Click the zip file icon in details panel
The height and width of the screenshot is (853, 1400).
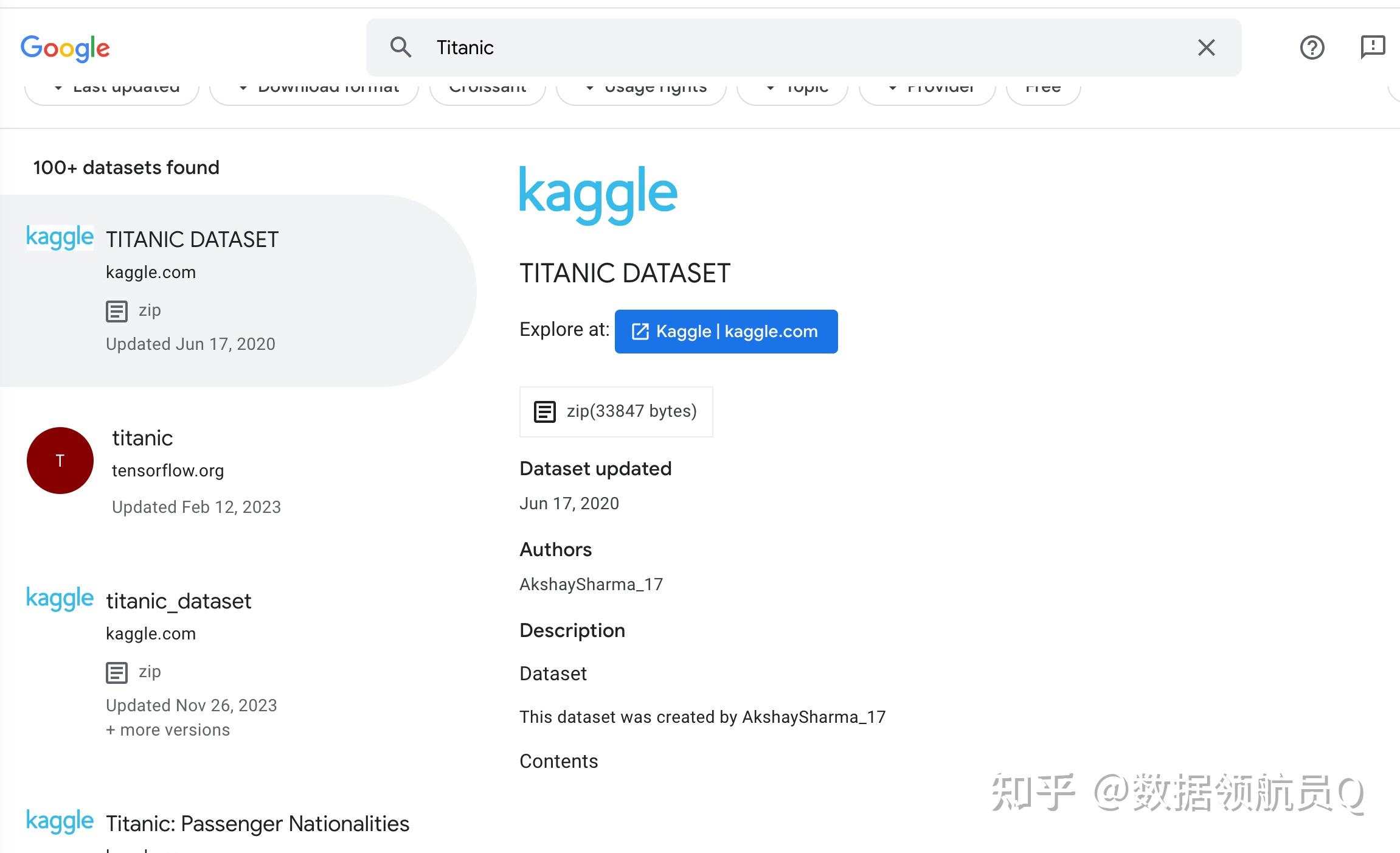coord(544,412)
